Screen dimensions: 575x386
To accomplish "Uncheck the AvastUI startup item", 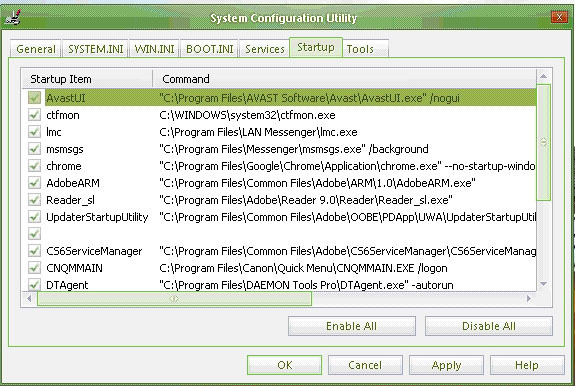I will [34, 98].
